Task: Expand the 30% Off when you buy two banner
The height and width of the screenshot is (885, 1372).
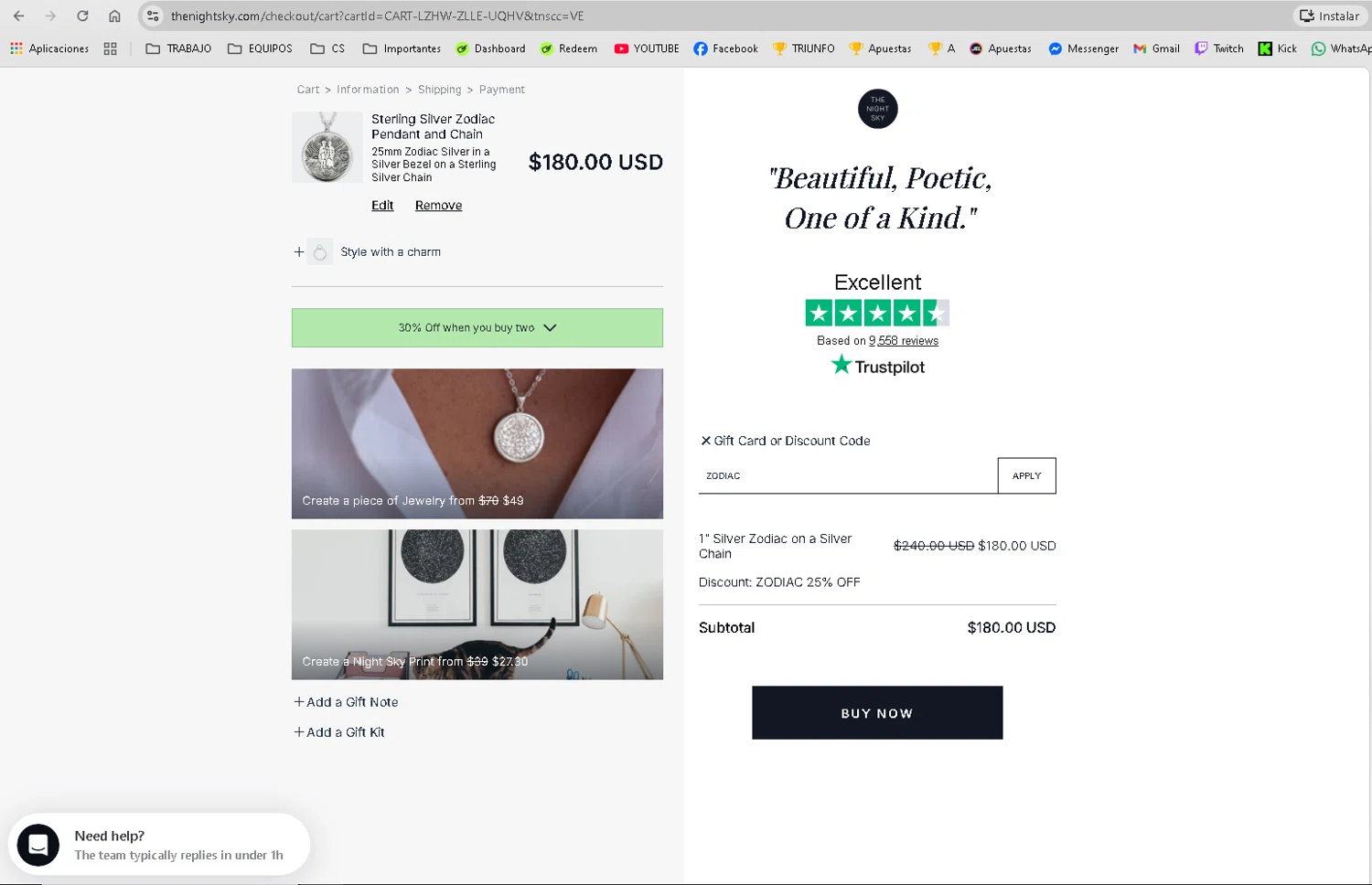Action: point(477,327)
